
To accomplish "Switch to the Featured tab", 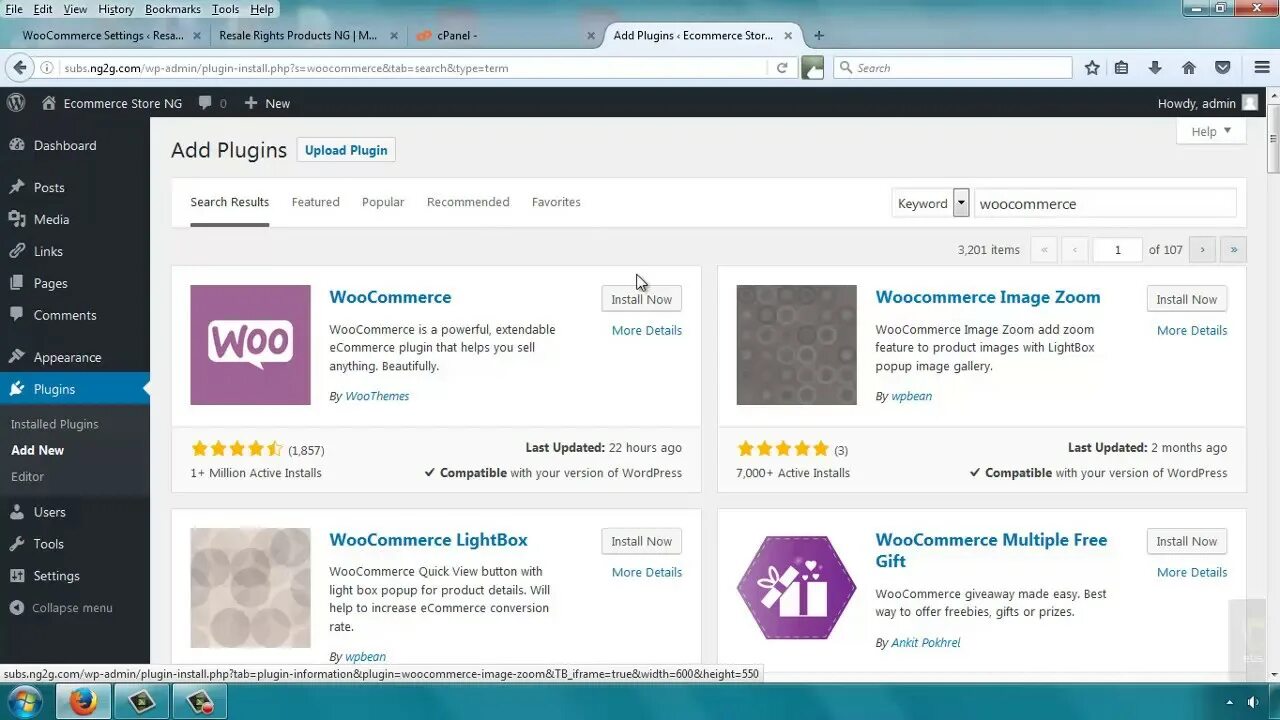I will click(x=316, y=202).
